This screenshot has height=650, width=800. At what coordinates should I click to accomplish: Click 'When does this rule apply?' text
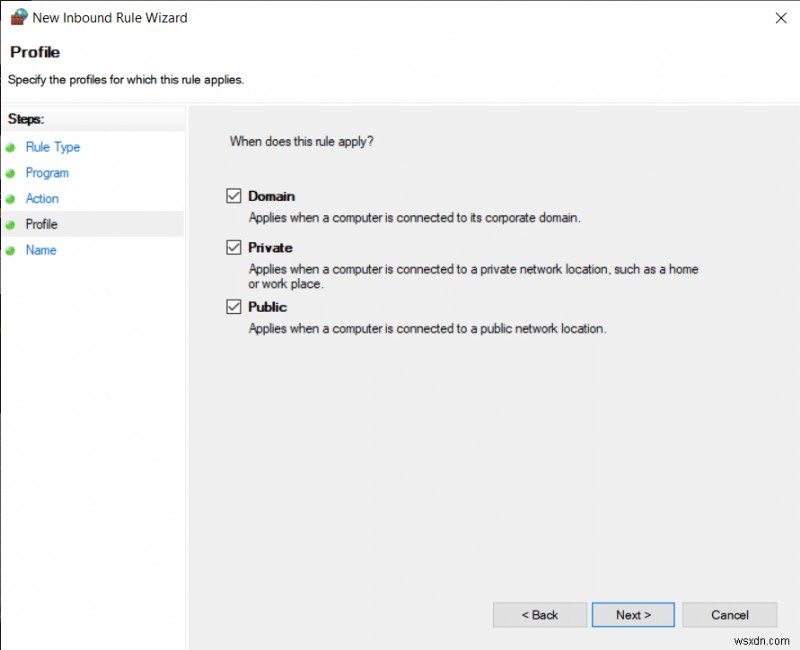pyautogui.click(x=302, y=141)
